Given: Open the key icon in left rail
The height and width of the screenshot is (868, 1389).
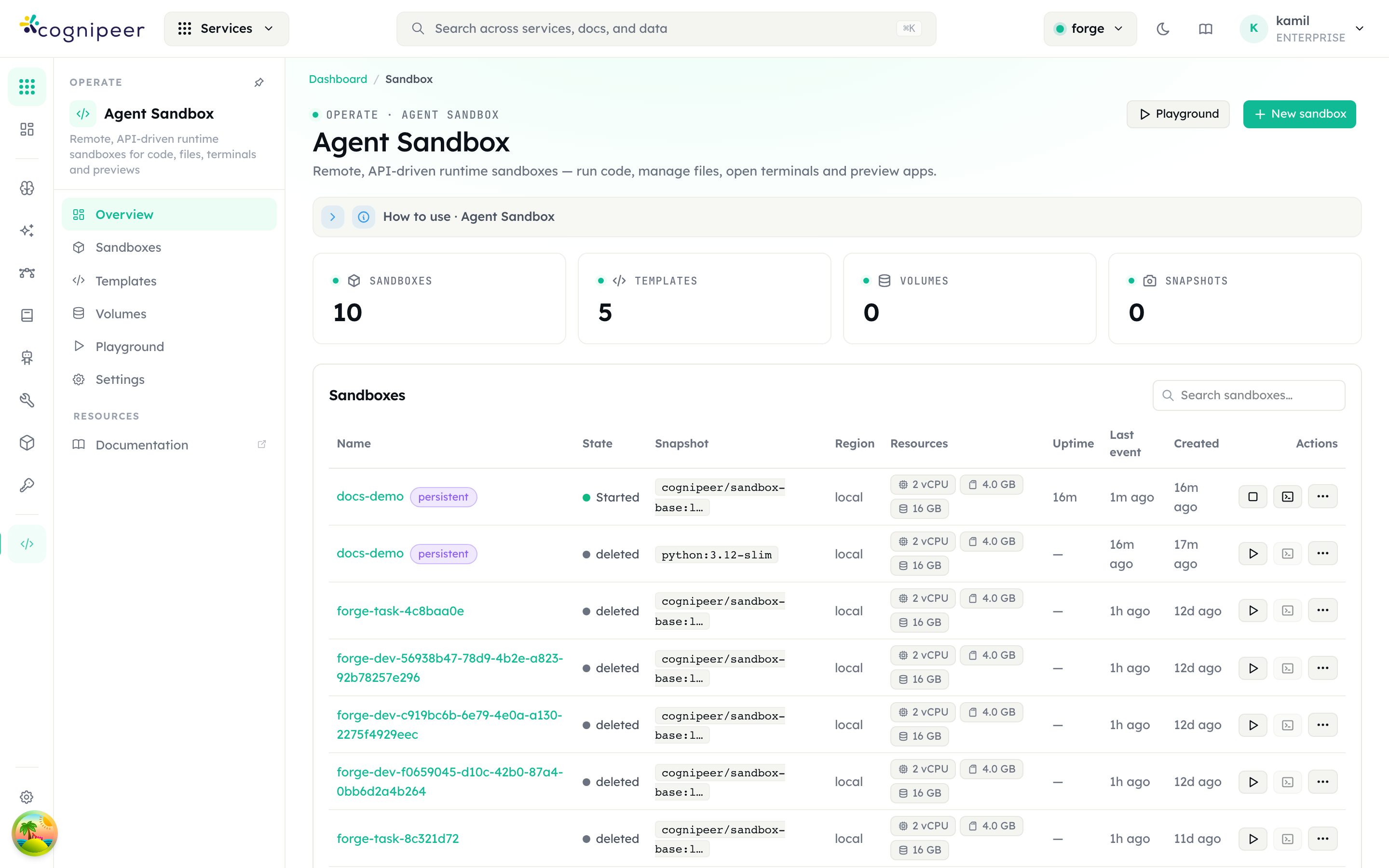Looking at the screenshot, I should [x=27, y=485].
